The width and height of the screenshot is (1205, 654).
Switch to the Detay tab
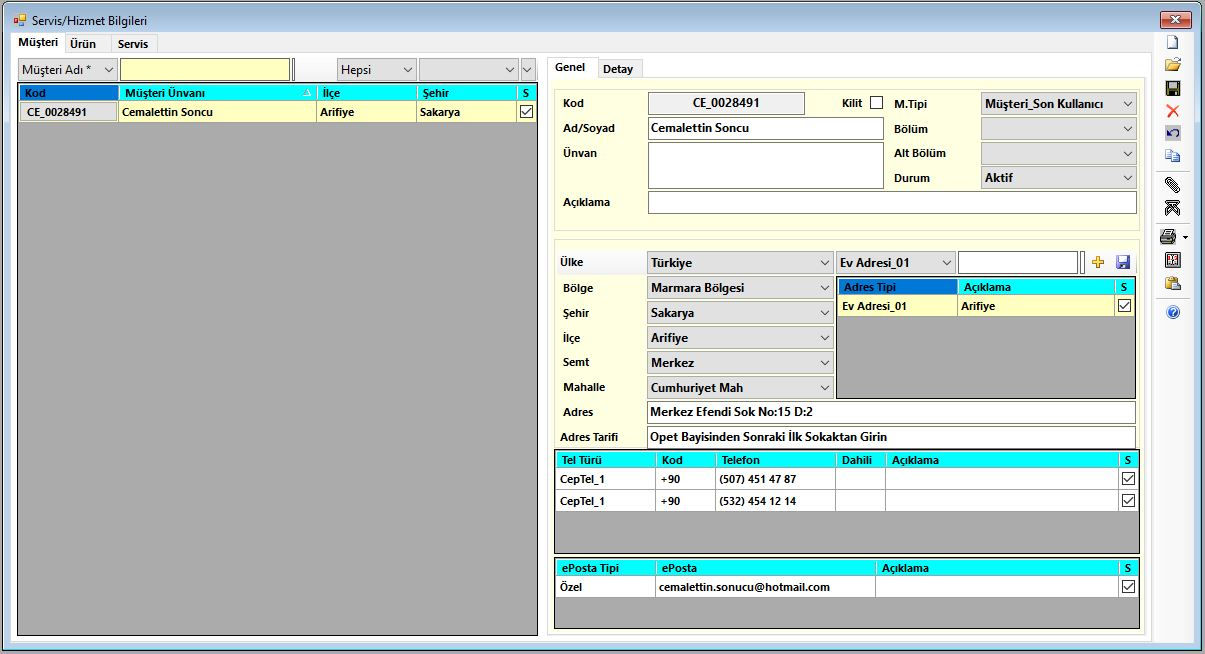[618, 69]
